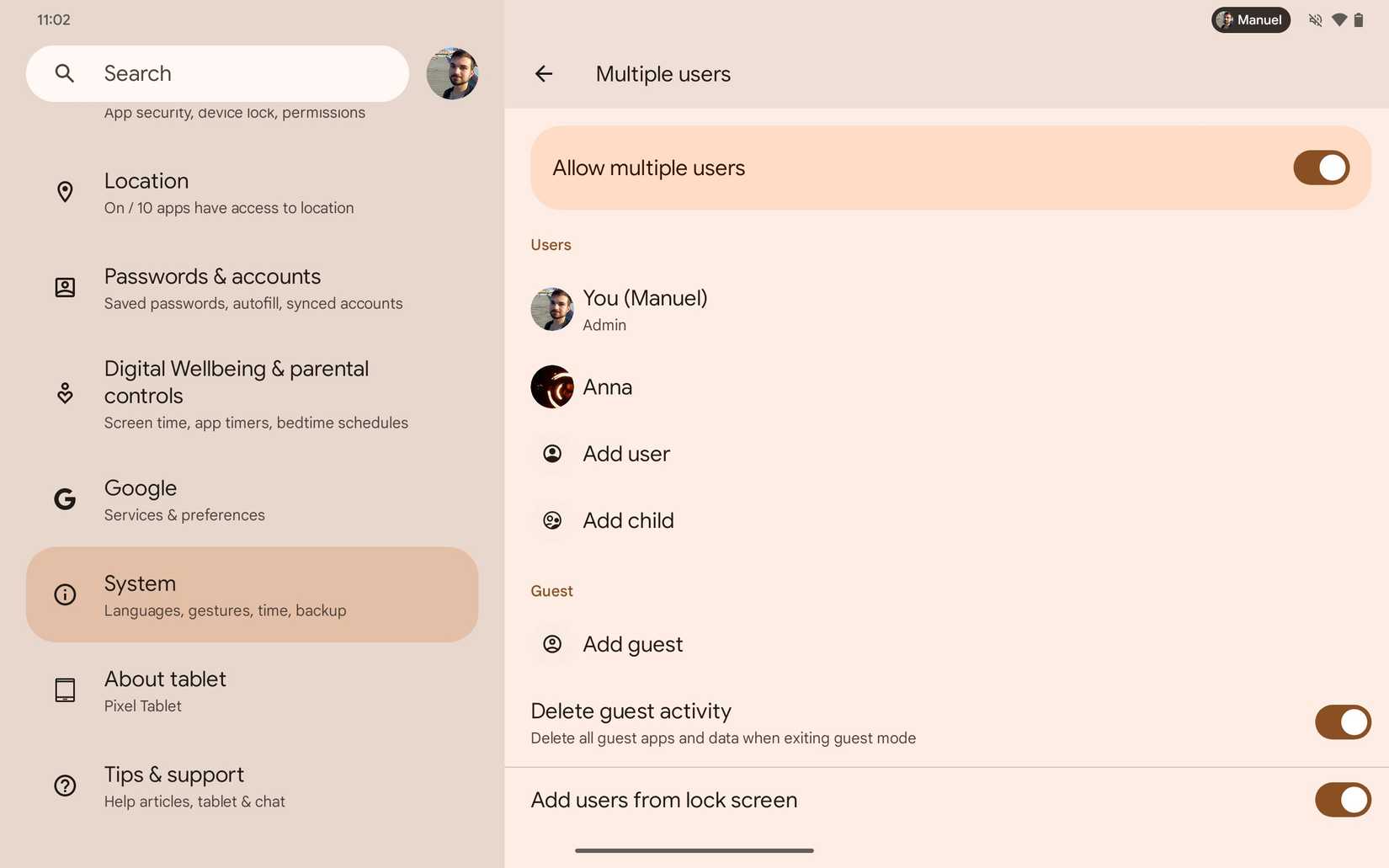Click the System info icon

(65, 594)
